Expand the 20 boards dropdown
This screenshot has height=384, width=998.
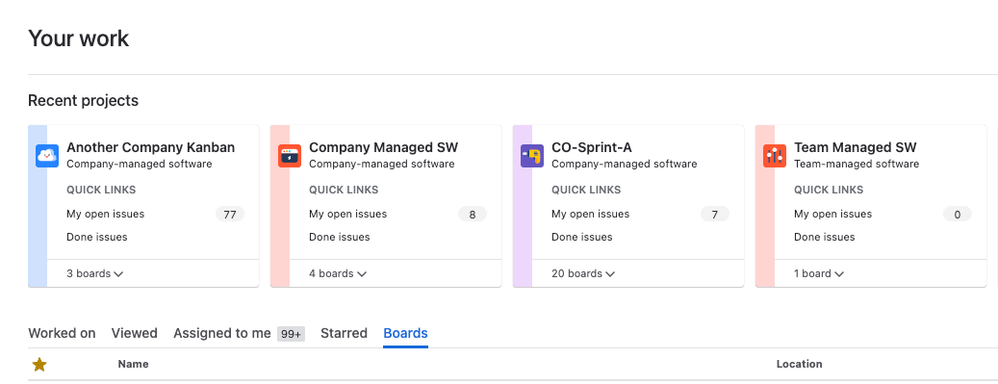(x=583, y=274)
